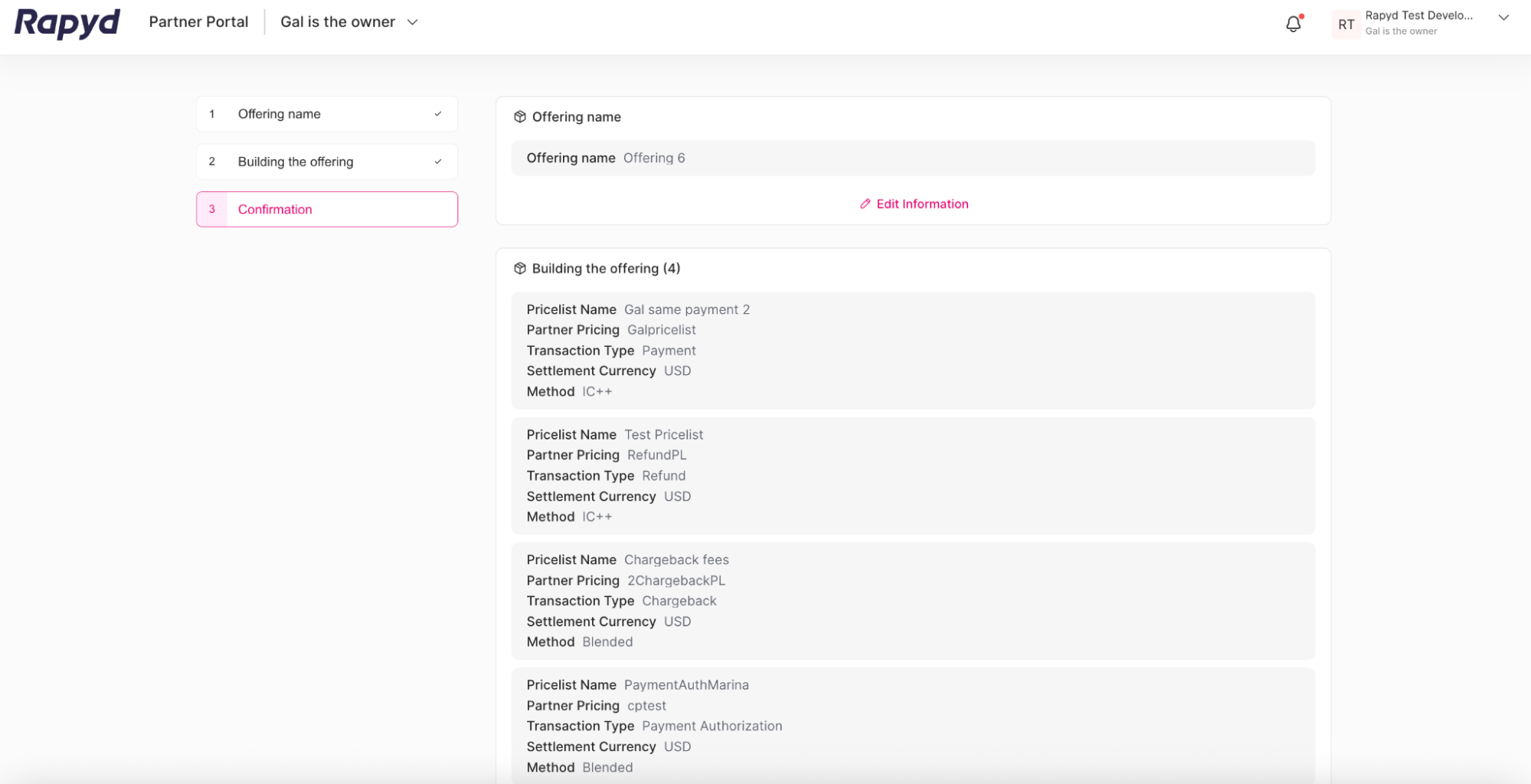
Task: Open the notifications bell
Action: pos(1294,24)
